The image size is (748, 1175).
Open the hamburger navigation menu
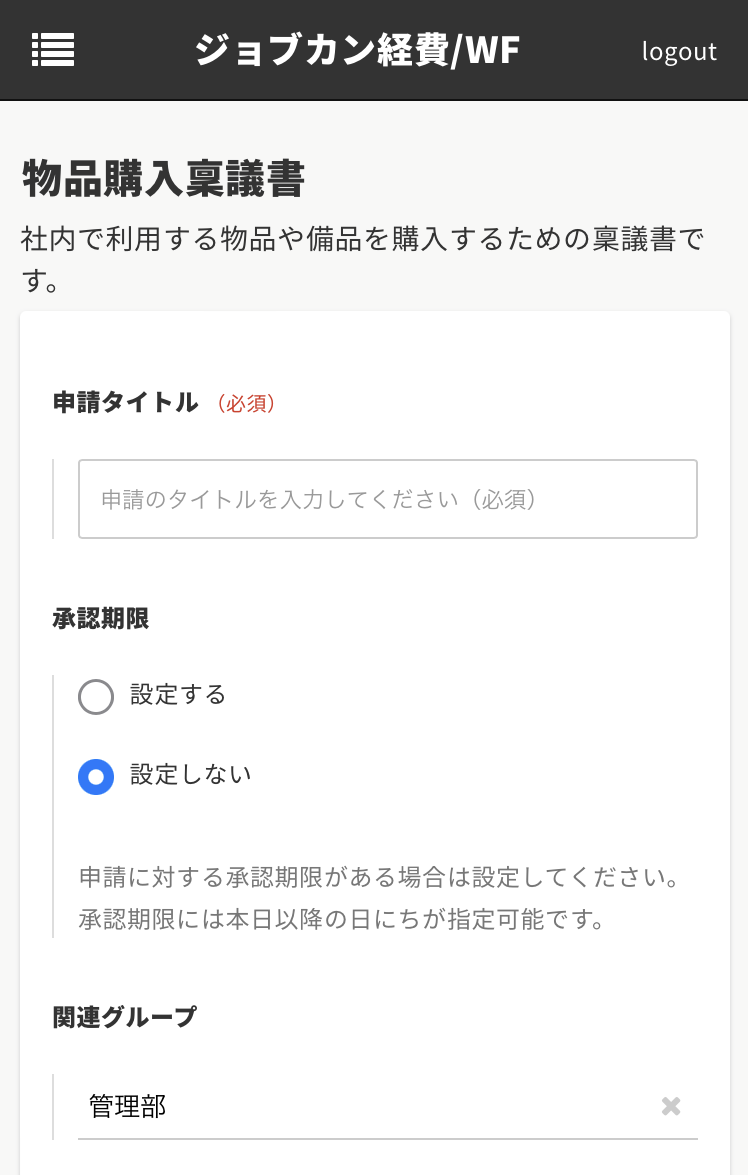[53, 49]
